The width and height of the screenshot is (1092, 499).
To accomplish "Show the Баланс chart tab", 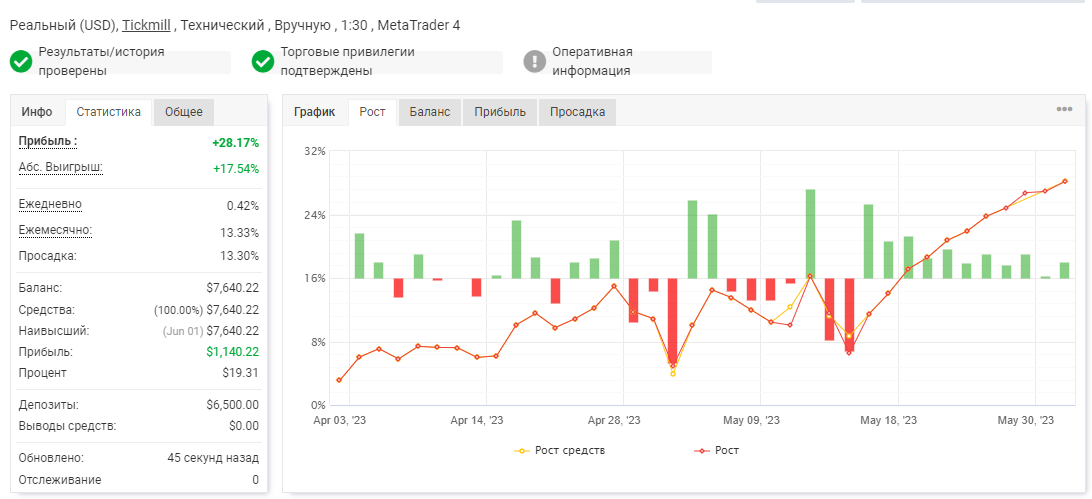I will [430, 112].
